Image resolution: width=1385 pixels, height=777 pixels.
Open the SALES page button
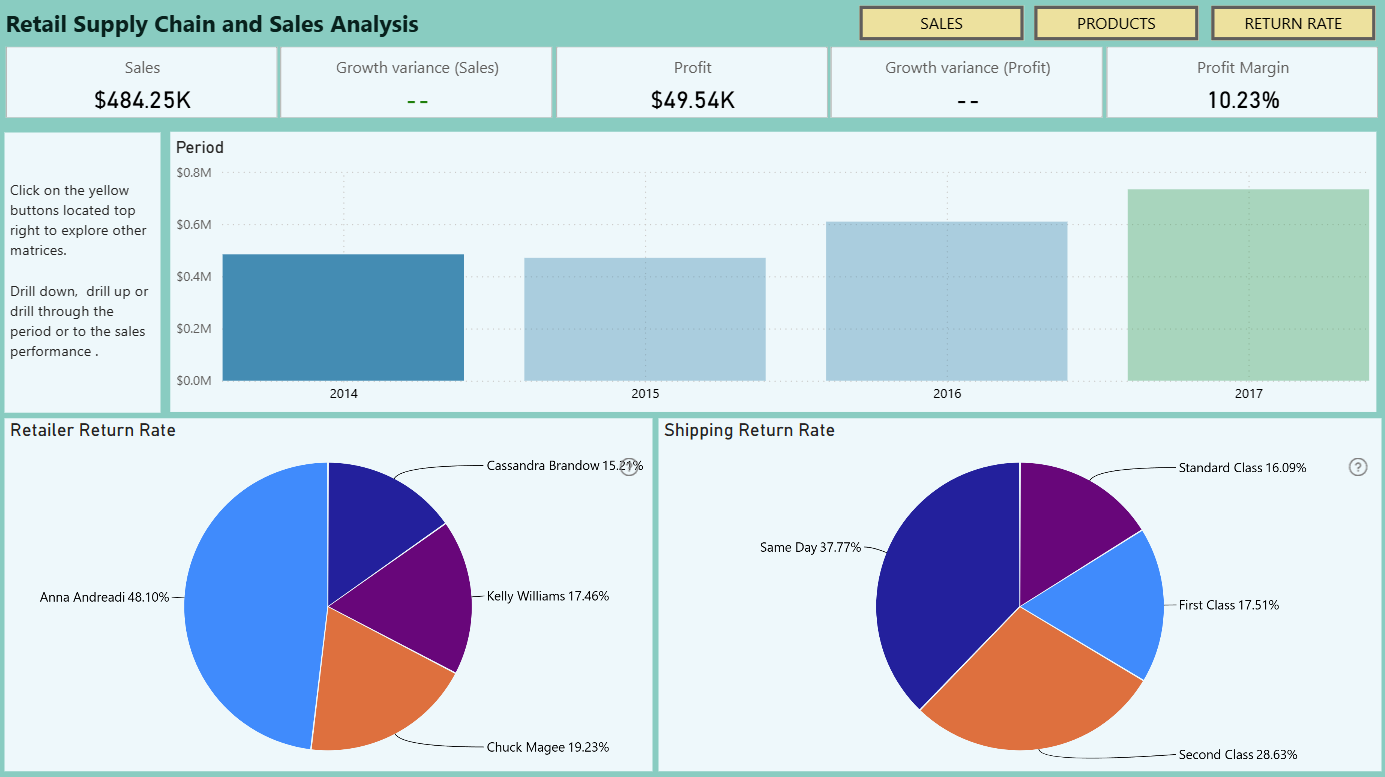coord(941,23)
